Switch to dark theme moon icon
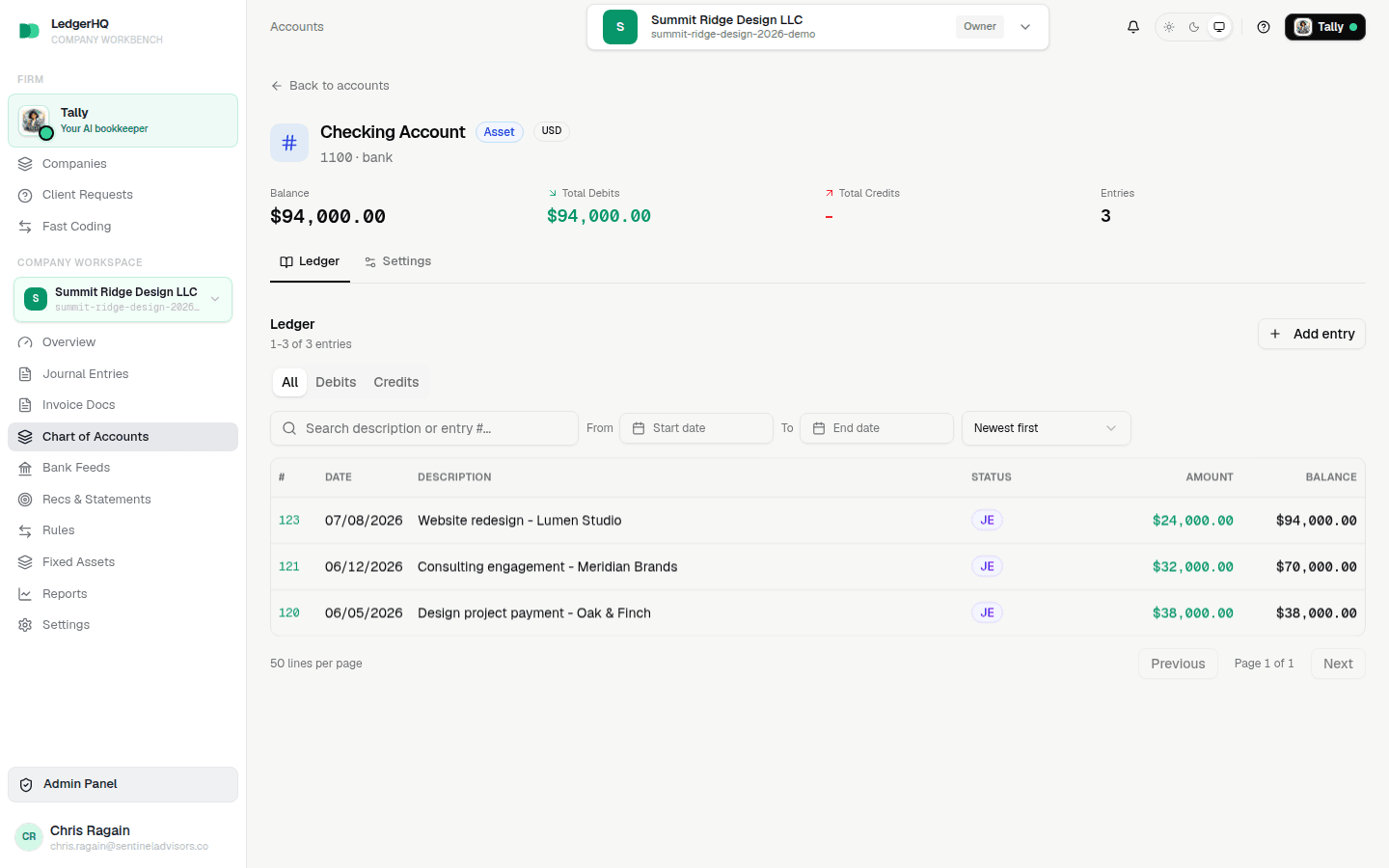 pyautogui.click(x=1194, y=27)
